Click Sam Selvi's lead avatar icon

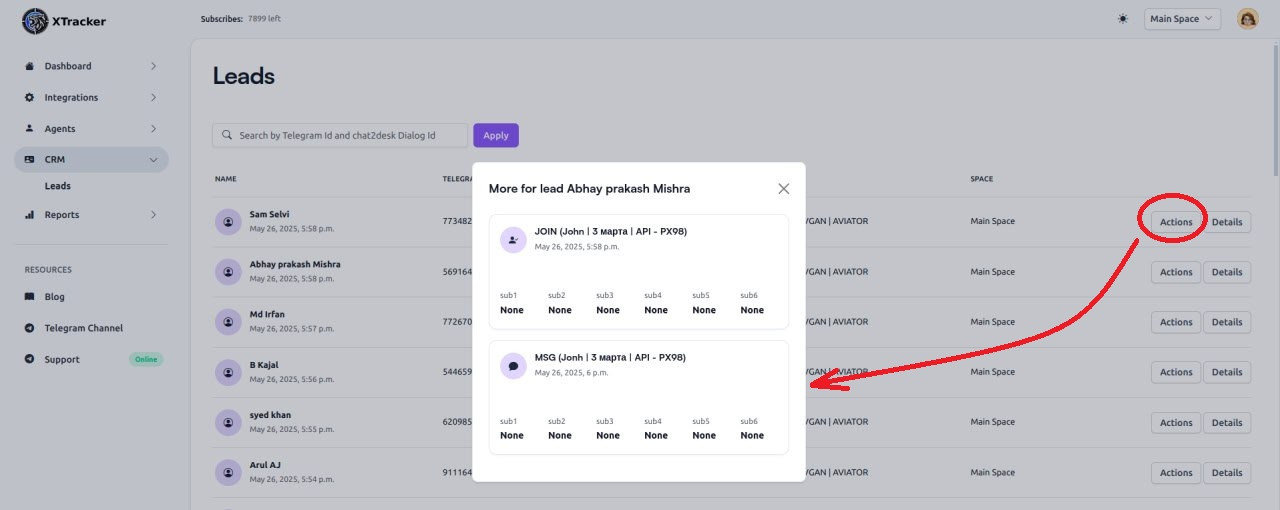[x=228, y=221]
